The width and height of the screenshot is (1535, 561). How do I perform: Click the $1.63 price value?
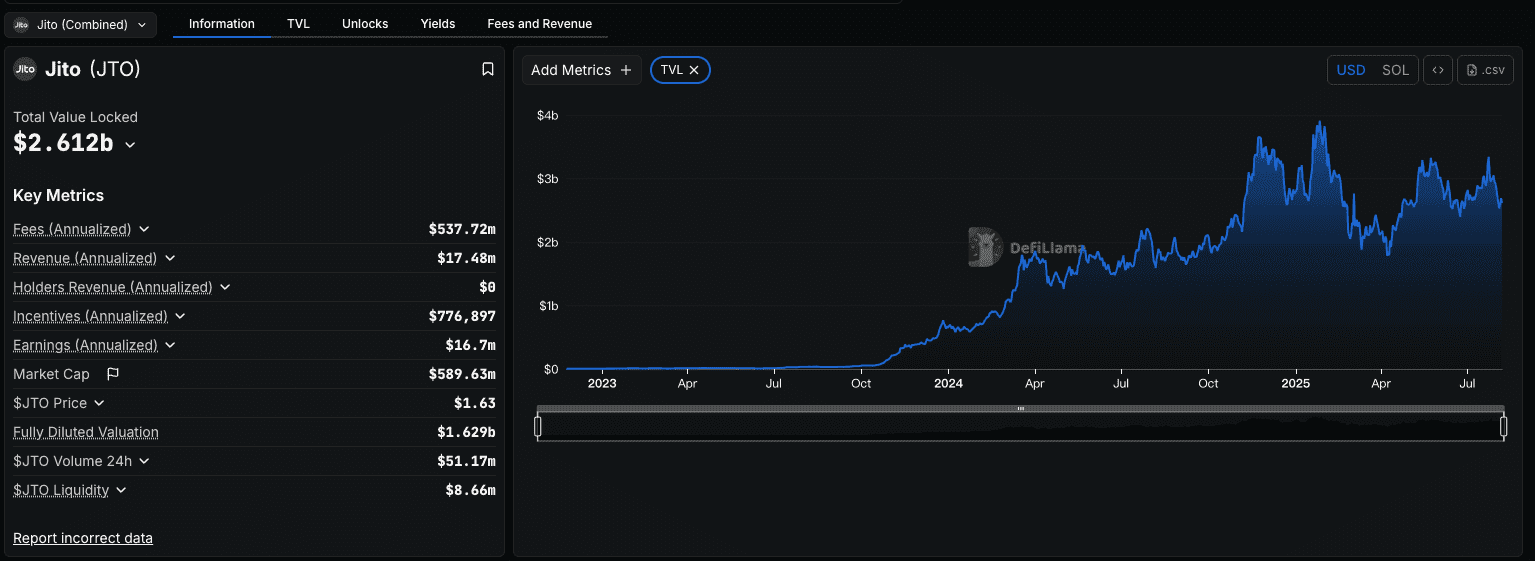475,403
